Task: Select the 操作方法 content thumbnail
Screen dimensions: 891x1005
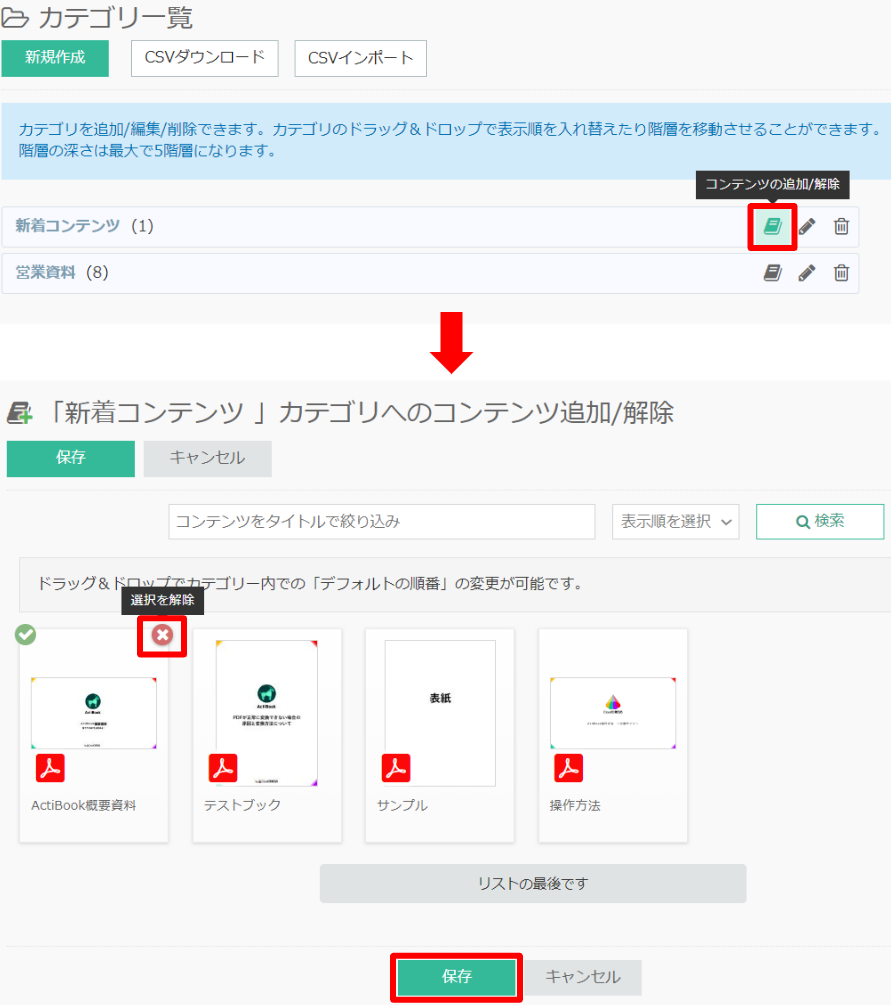Action: click(612, 712)
